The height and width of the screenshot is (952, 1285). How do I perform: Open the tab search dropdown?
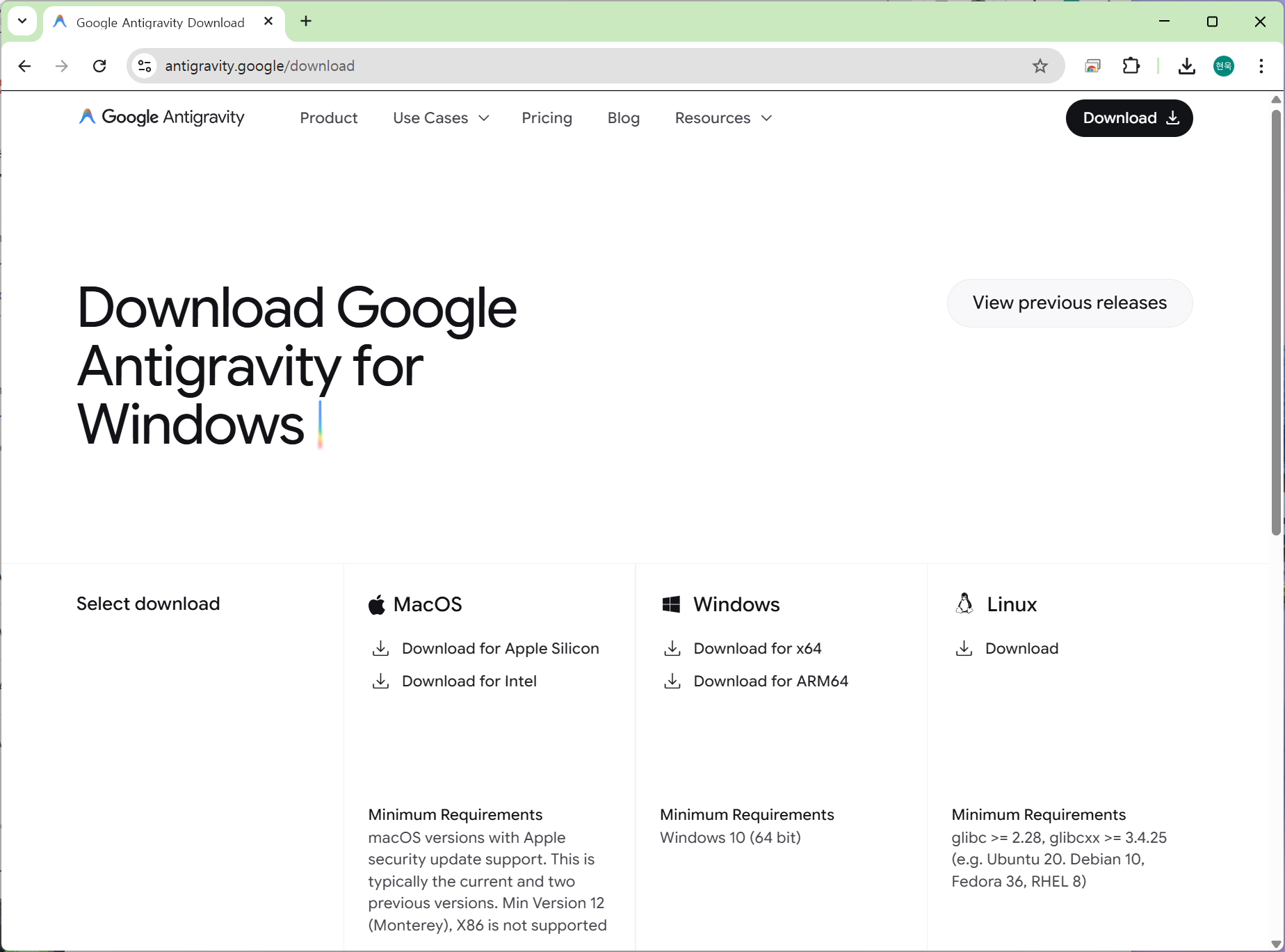[x=22, y=22]
